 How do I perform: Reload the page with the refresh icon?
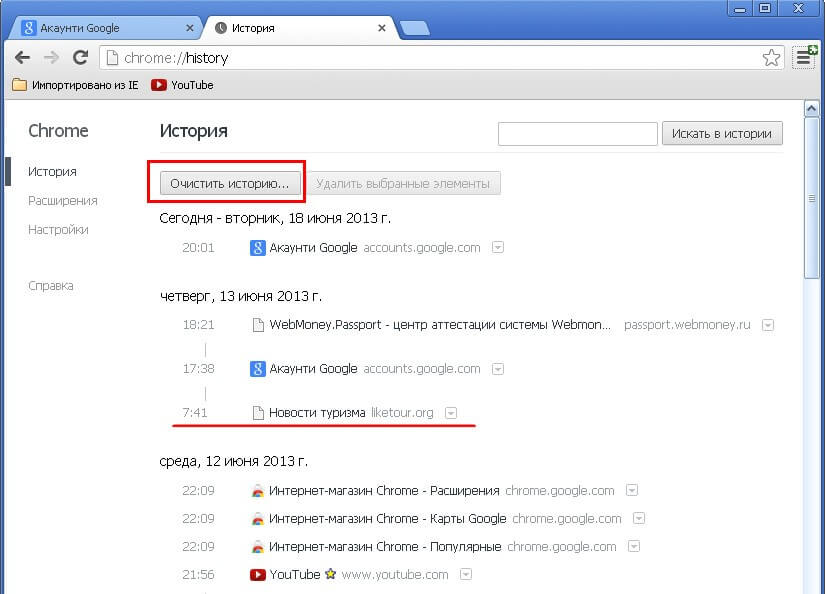click(x=80, y=57)
